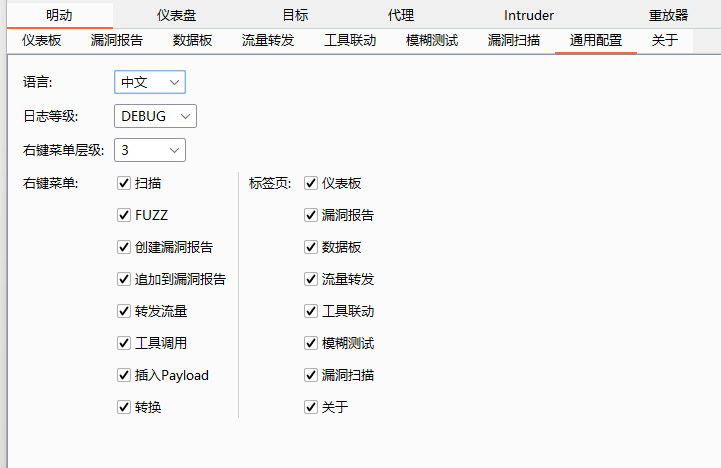Disable the 创建漏洞报告 checkbox
This screenshot has width=721, height=468.
(x=124, y=247)
